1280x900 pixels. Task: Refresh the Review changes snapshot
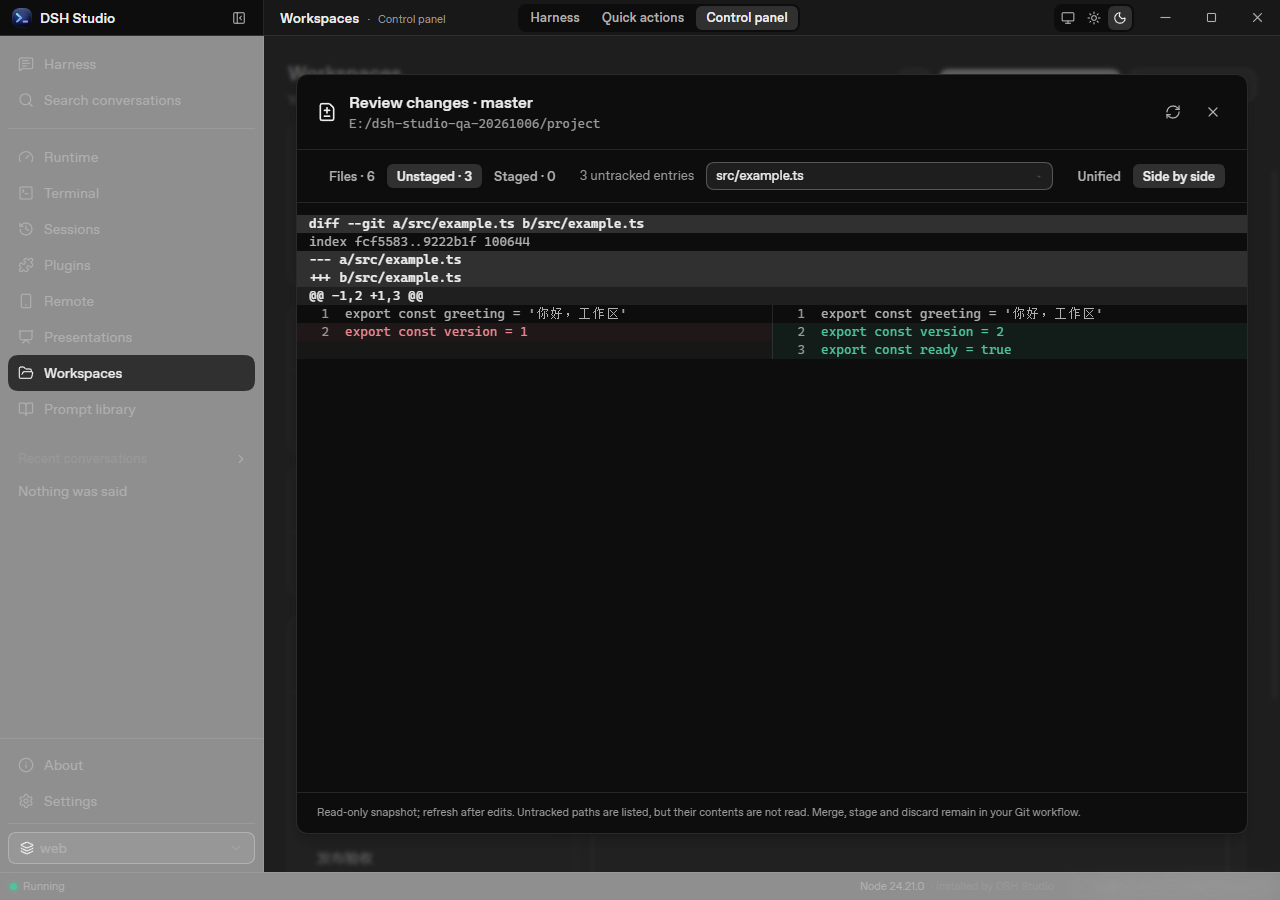point(1173,112)
